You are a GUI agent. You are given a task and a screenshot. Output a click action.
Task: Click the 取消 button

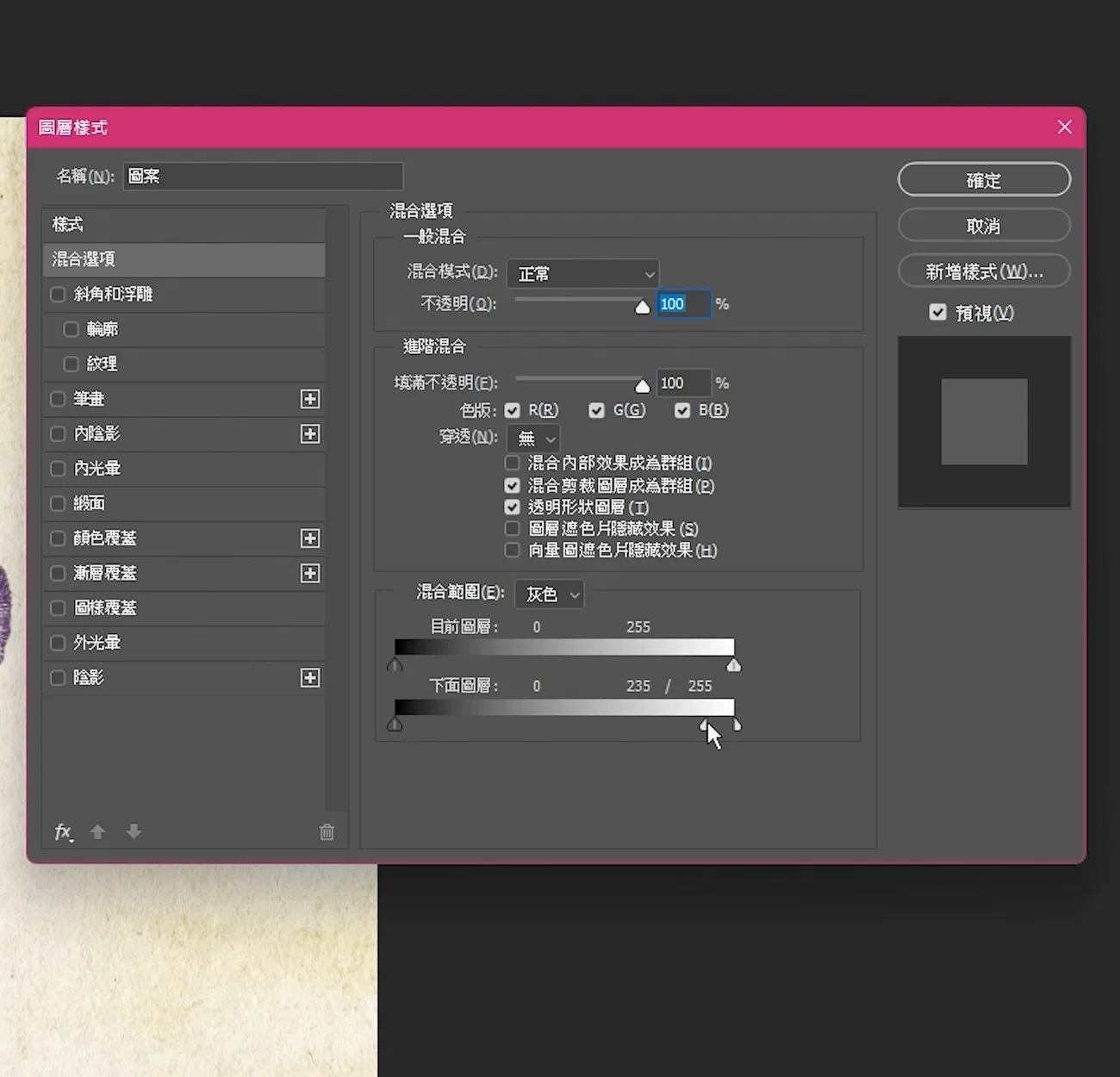point(984,226)
